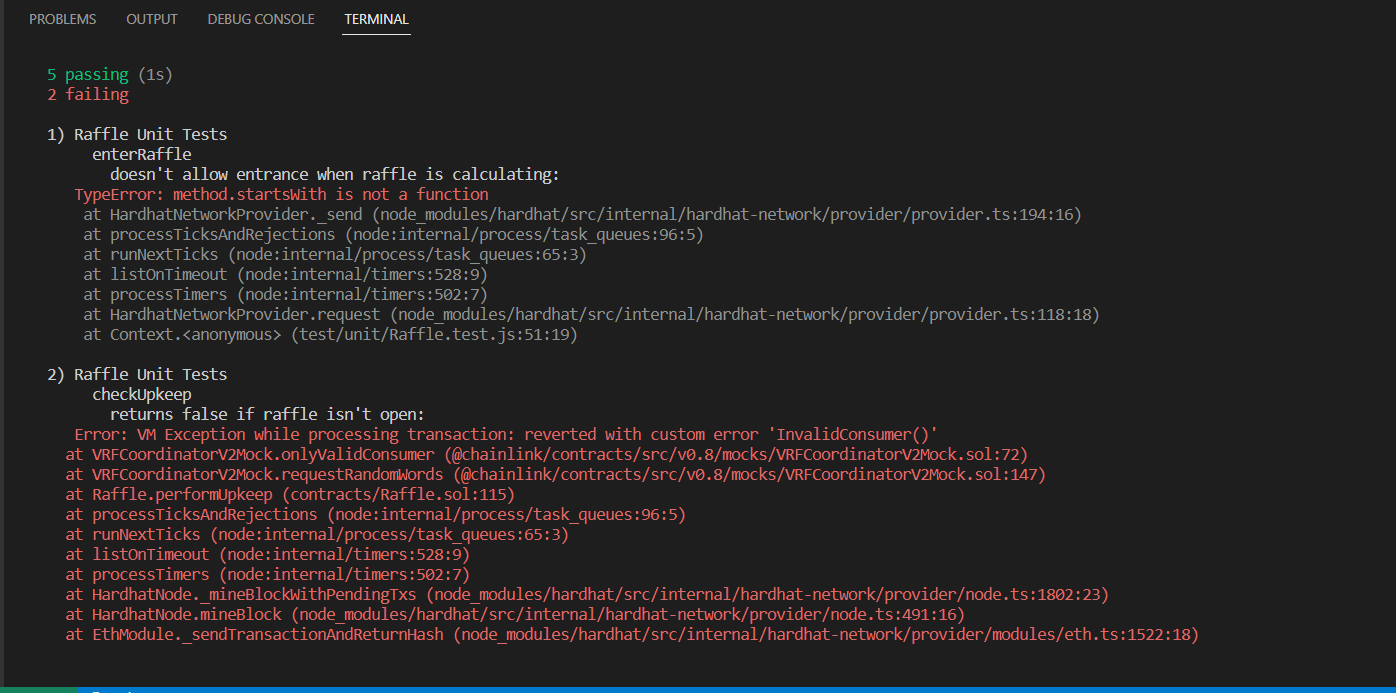This screenshot has width=1396, height=693.
Task: Open provider.ts:194:16 stack trace path
Action: coord(728,215)
